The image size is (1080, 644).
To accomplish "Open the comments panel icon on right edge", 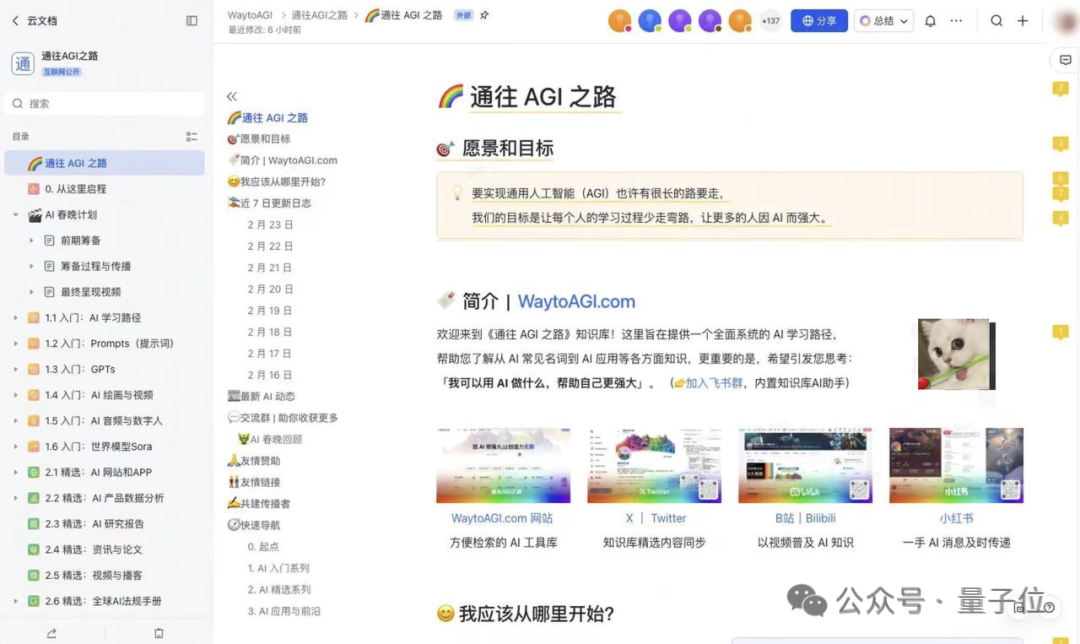I will coord(1065,60).
